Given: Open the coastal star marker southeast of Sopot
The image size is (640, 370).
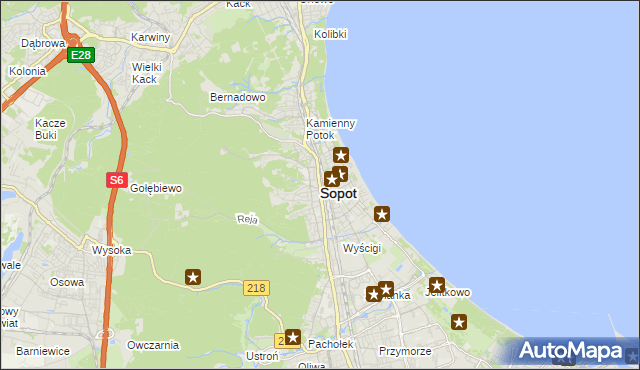Looking at the screenshot, I should pos(382,214).
